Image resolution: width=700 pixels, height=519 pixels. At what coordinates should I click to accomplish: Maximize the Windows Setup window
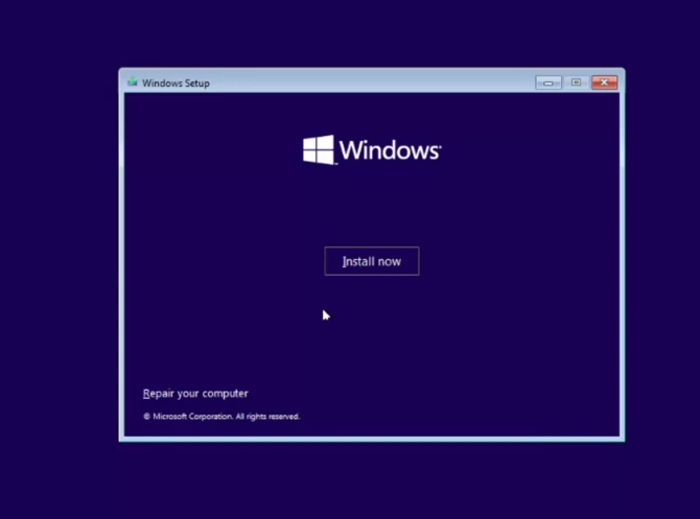[576, 83]
